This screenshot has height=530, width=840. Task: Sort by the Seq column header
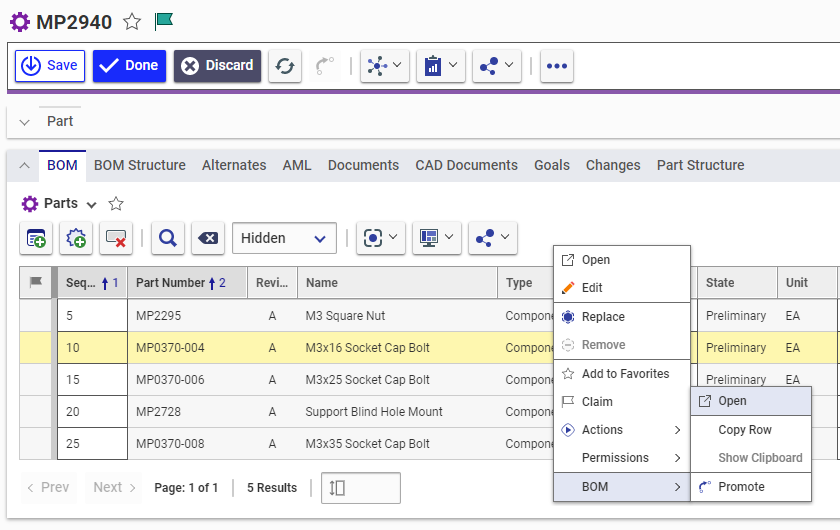pyautogui.click(x=92, y=282)
